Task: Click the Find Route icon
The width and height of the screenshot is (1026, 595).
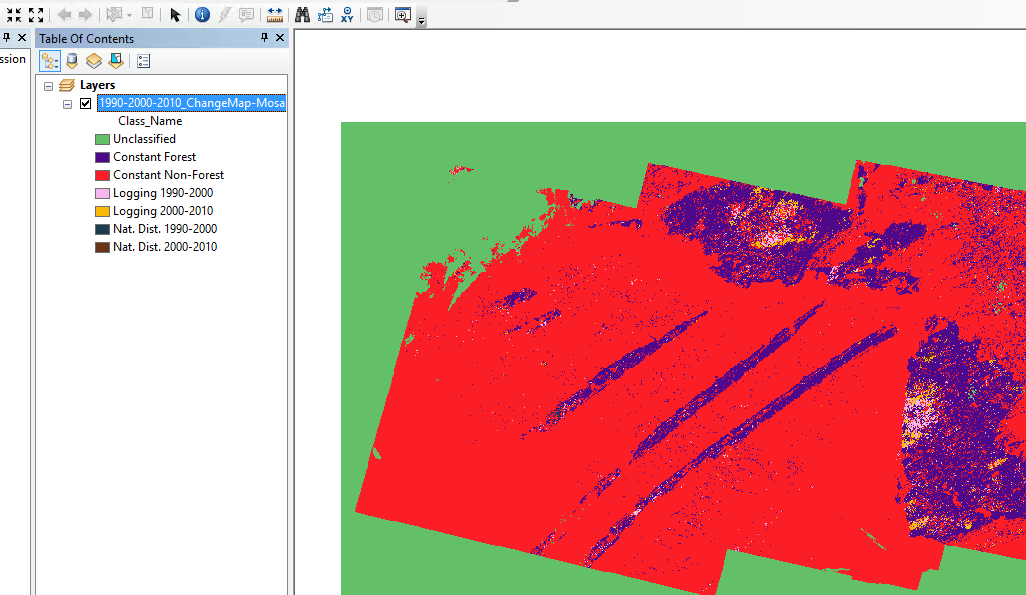Action: 325,15
